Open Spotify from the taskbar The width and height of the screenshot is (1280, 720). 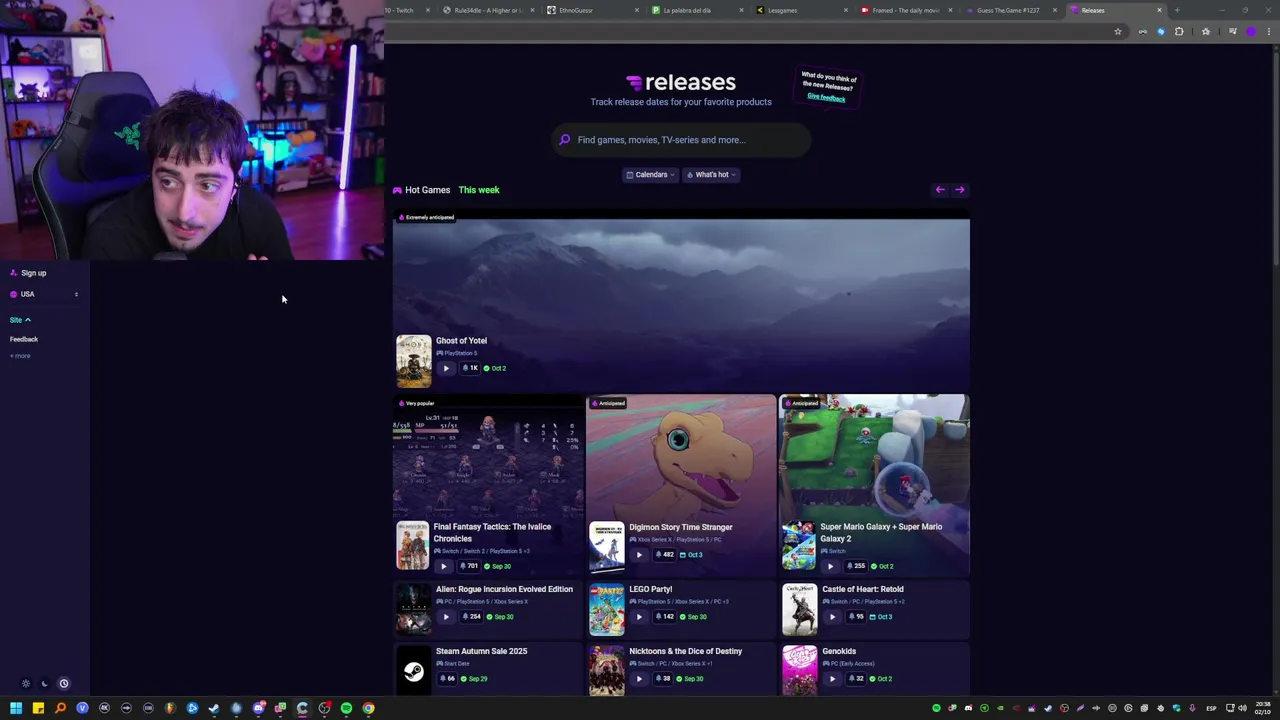click(346, 708)
